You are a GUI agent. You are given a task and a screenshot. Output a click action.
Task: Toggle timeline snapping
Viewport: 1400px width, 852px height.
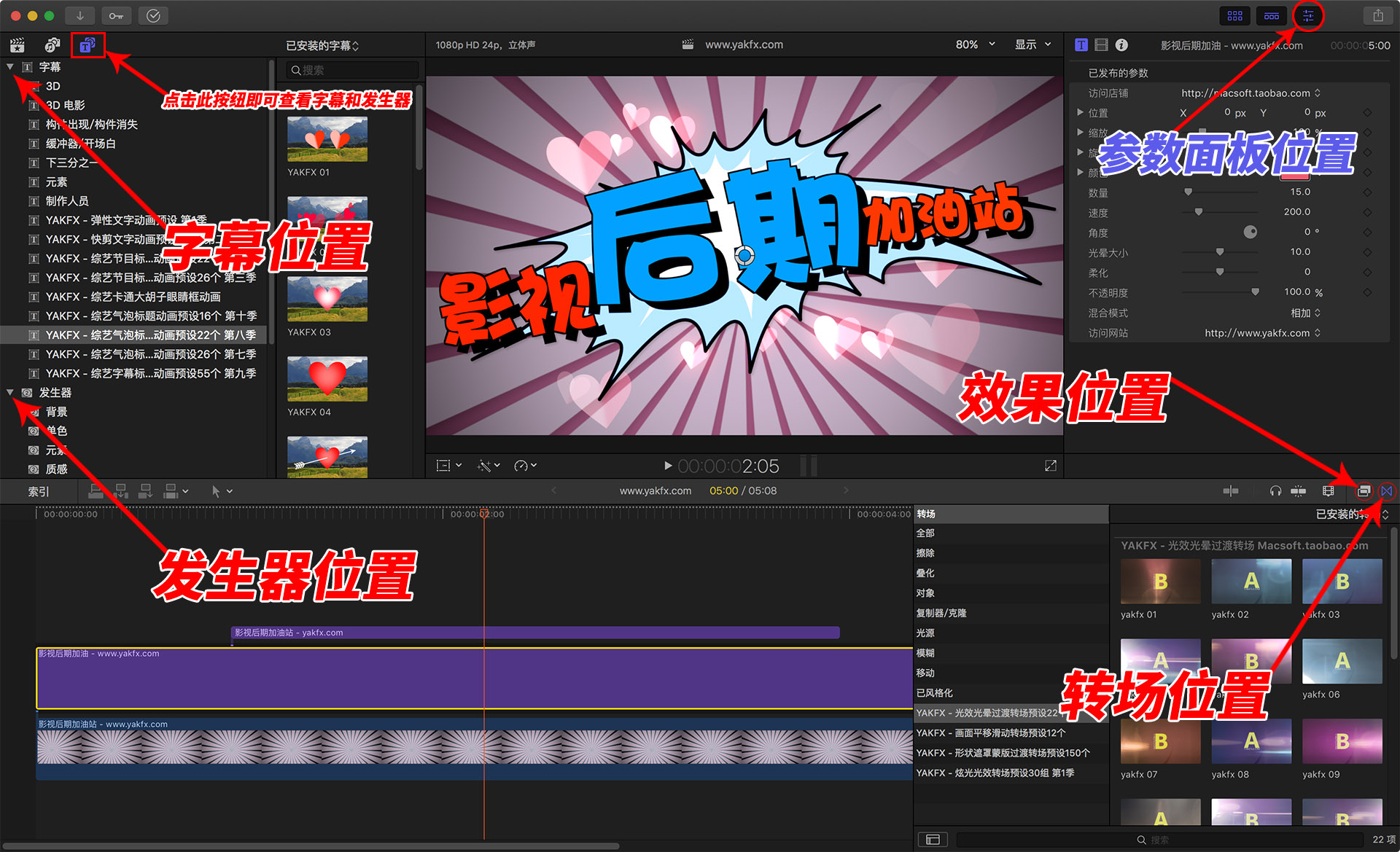pyautogui.click(x=1299, y=491)
